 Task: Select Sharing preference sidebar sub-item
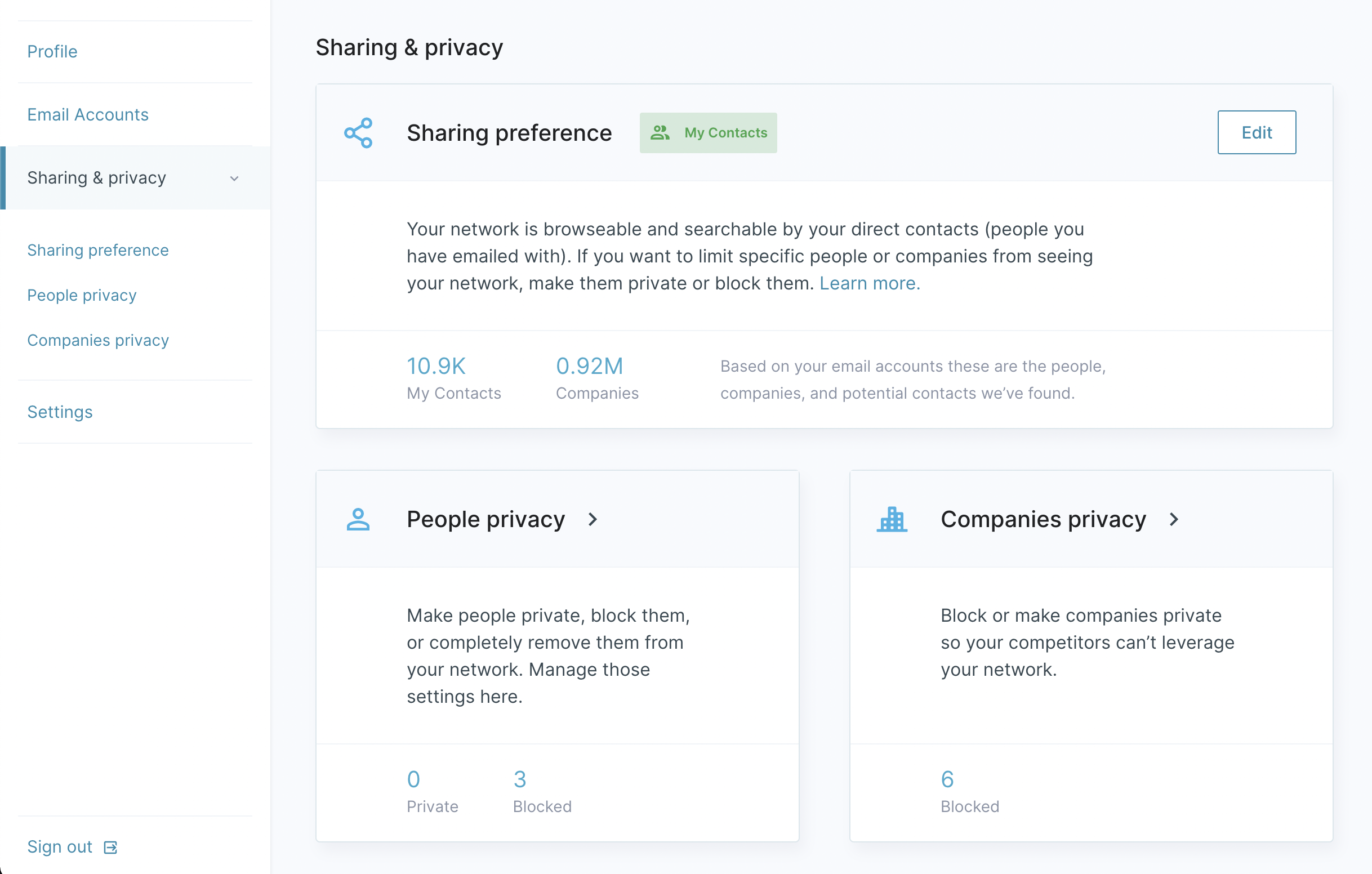pos(98,250)
